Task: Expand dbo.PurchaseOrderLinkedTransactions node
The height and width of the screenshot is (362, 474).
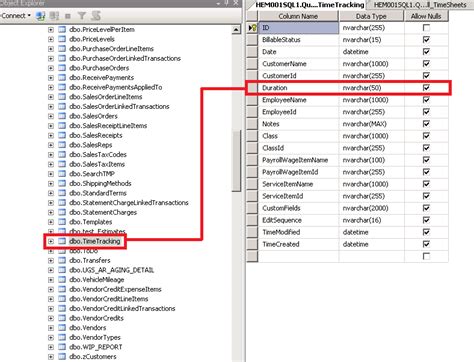Action: (51, 58)
